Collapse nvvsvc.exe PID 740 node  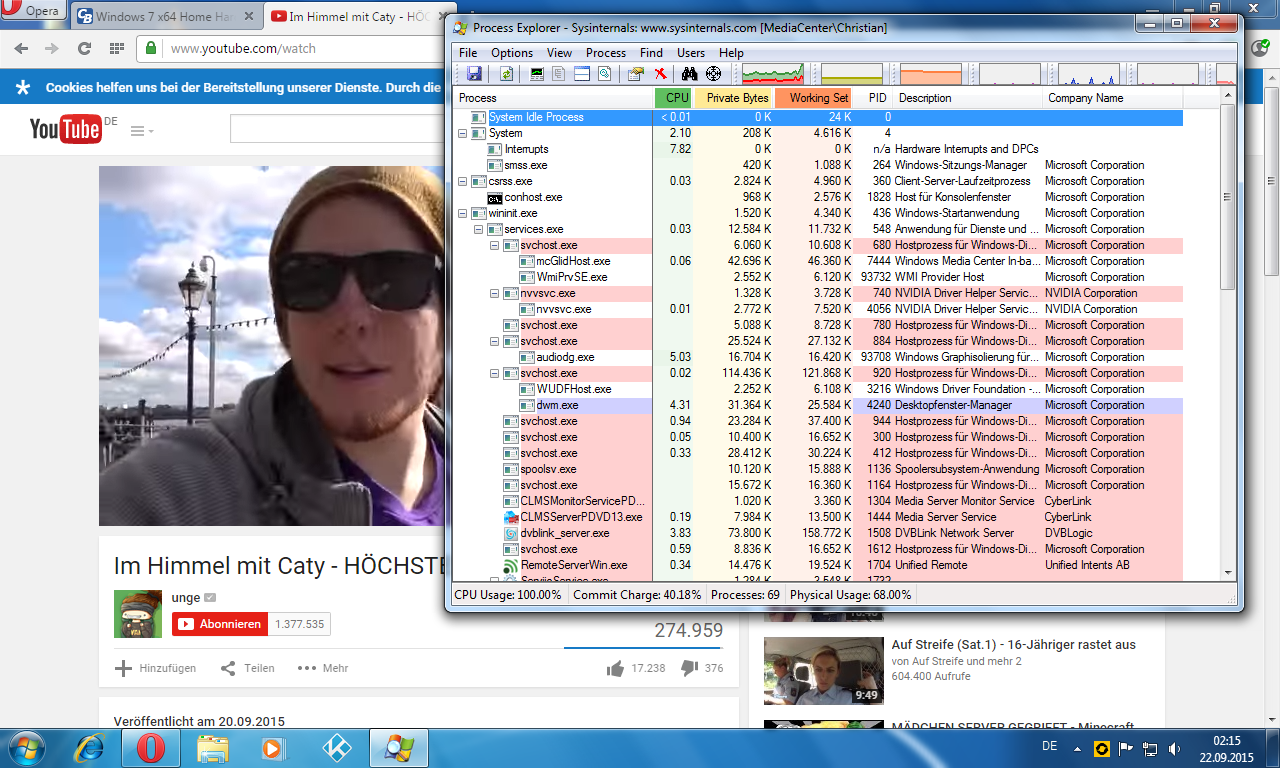495,293
